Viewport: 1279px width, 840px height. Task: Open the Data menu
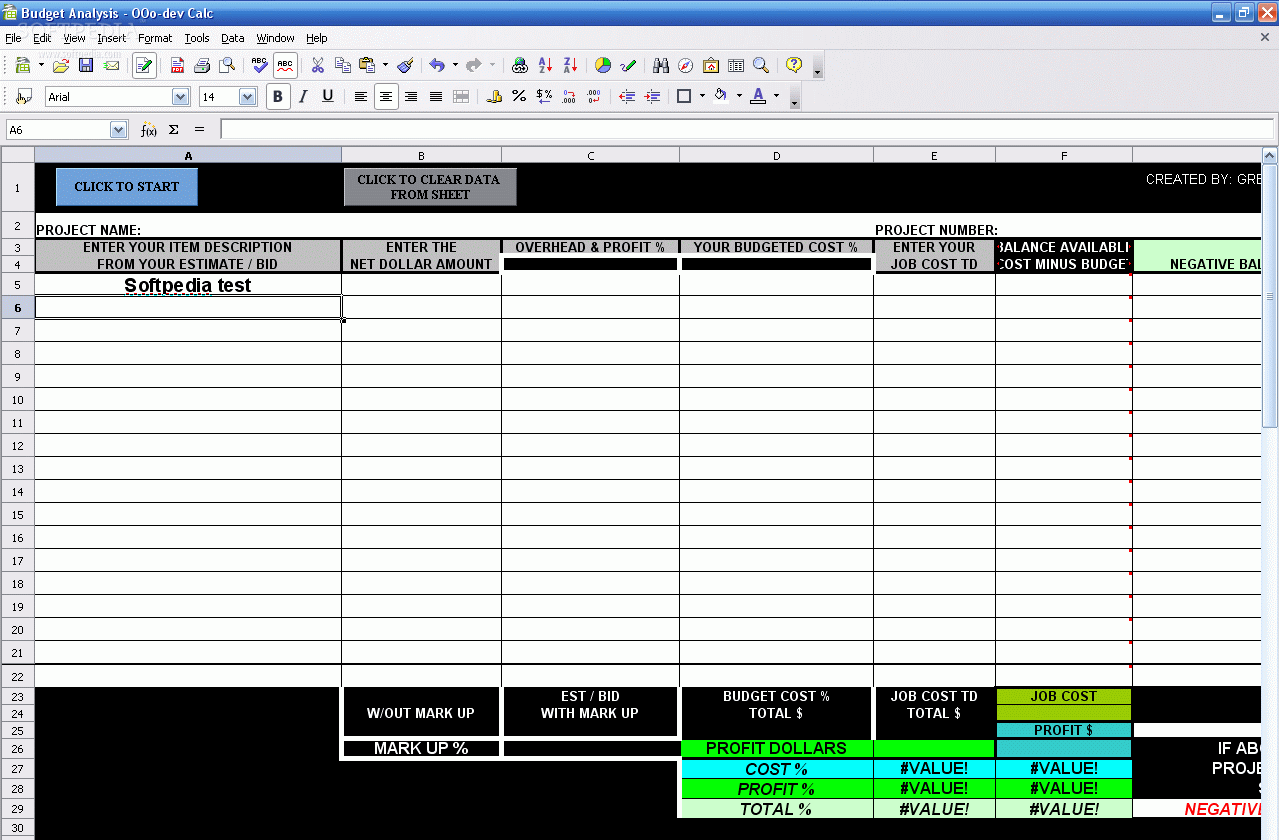[233, 38]
